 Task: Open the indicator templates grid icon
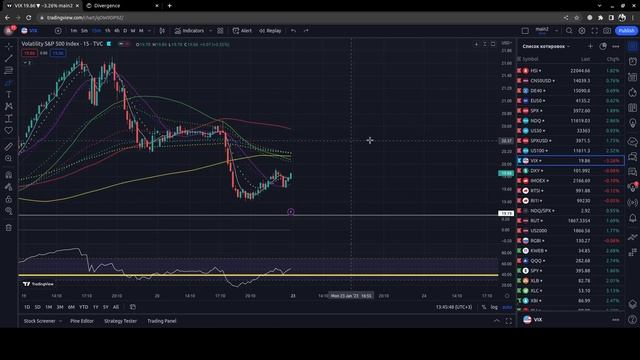click(x=220, y=31)
